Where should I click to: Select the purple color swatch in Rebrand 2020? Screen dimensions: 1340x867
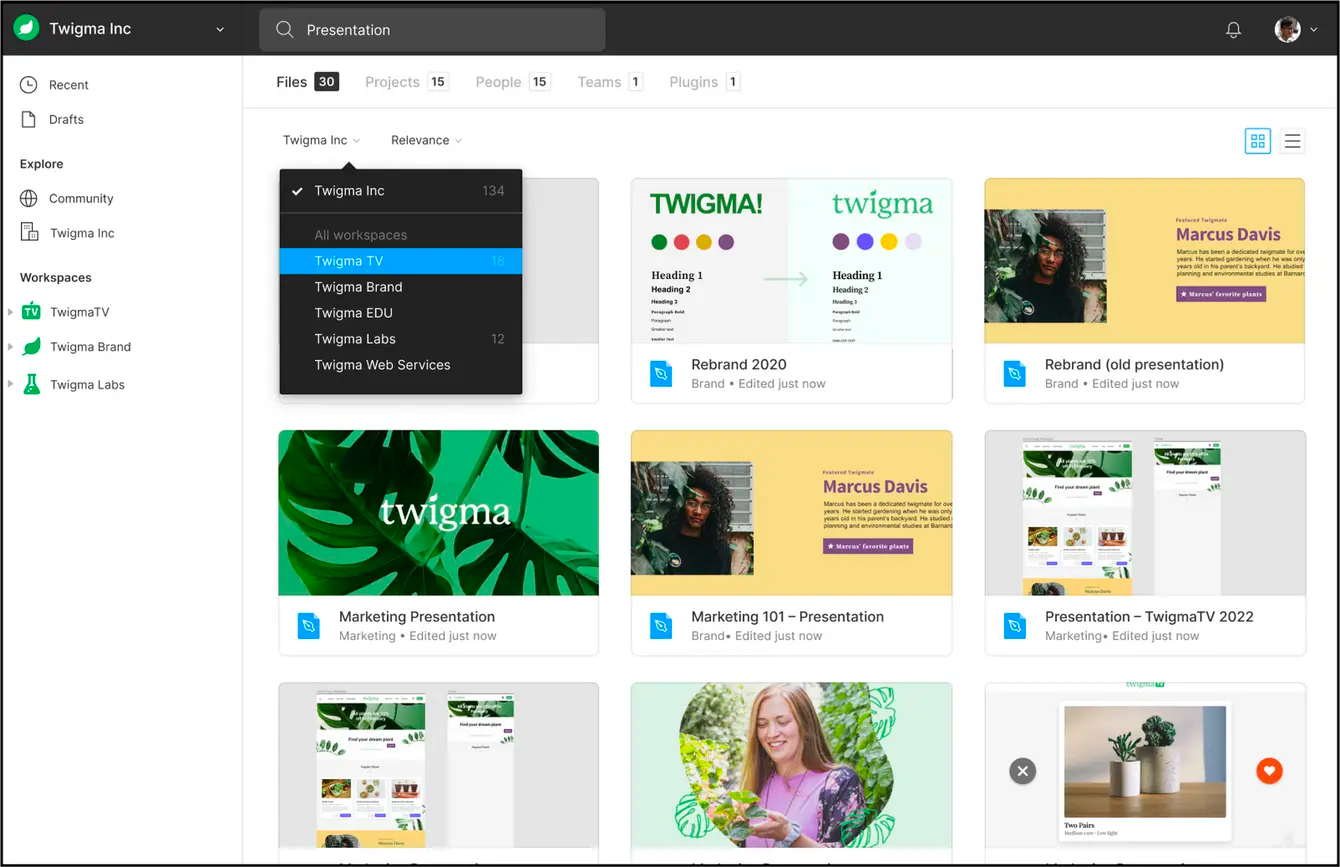[725, 241]
